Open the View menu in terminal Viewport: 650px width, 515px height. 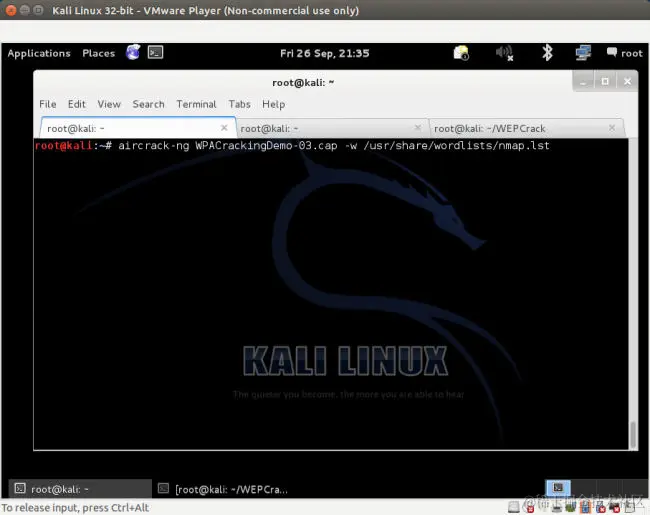tap(109, 104)
